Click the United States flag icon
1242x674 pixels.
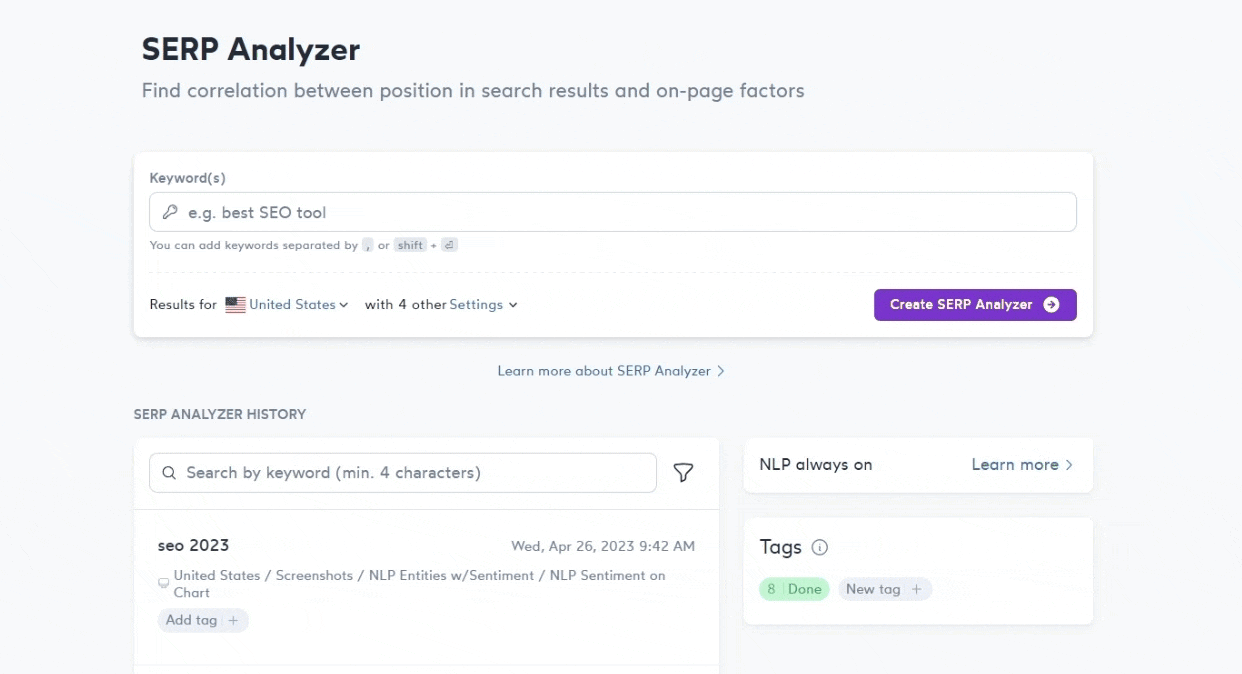(235, 305)
